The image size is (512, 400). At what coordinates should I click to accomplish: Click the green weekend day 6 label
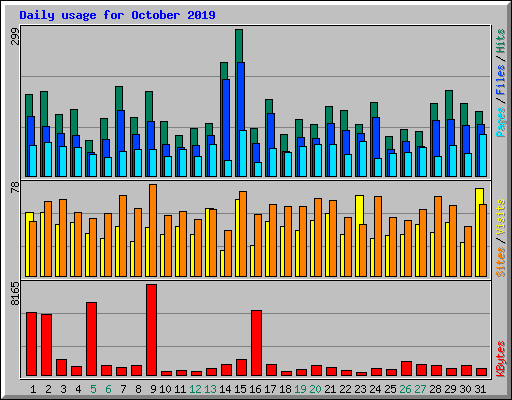(x=108, y=389)
